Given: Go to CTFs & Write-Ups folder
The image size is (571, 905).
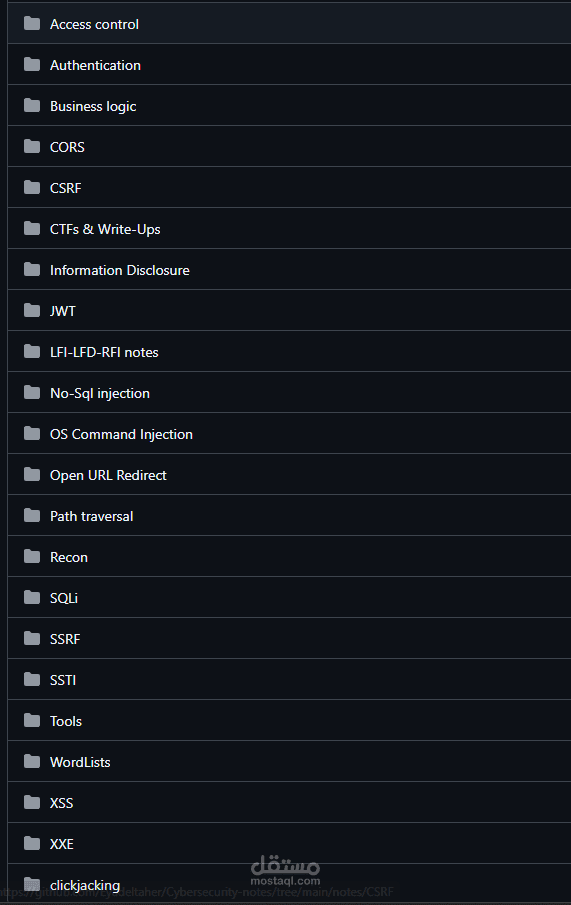Looking at the screenshot, I should pyautogui.click(x=105, y=229).
